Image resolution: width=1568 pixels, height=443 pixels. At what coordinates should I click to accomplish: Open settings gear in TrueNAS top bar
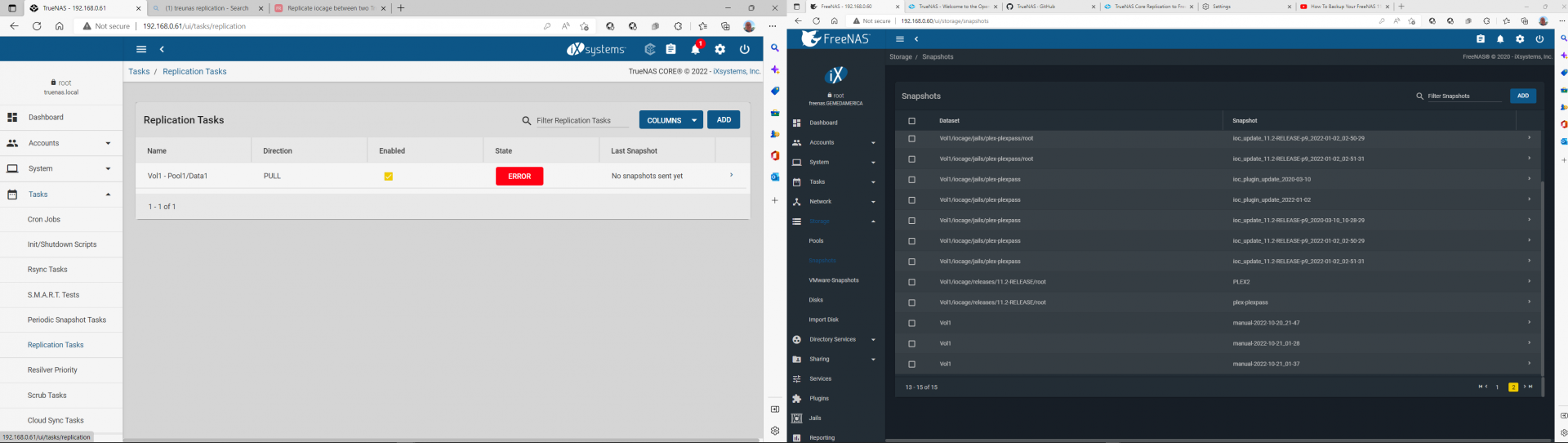tap(719, 49)
